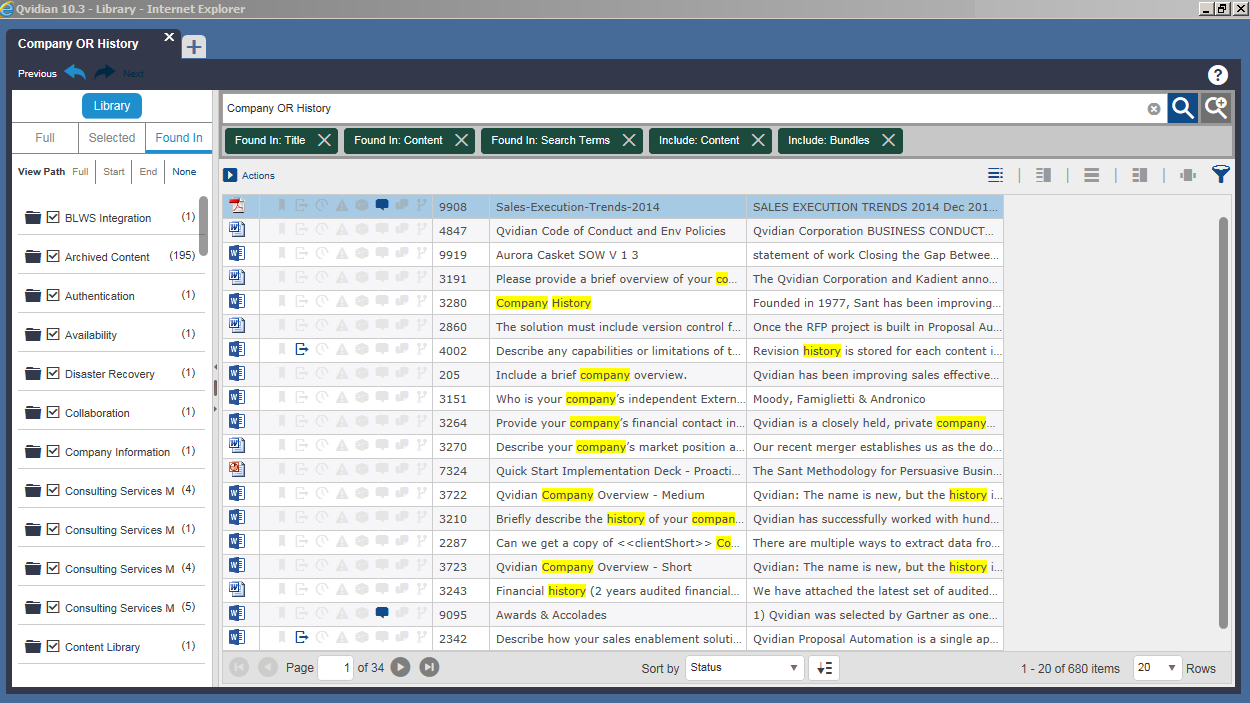Open PDF icon for Sales-Execution-Trends-2014
Viewport: 1250px width, 703px height.
point(237,206)
